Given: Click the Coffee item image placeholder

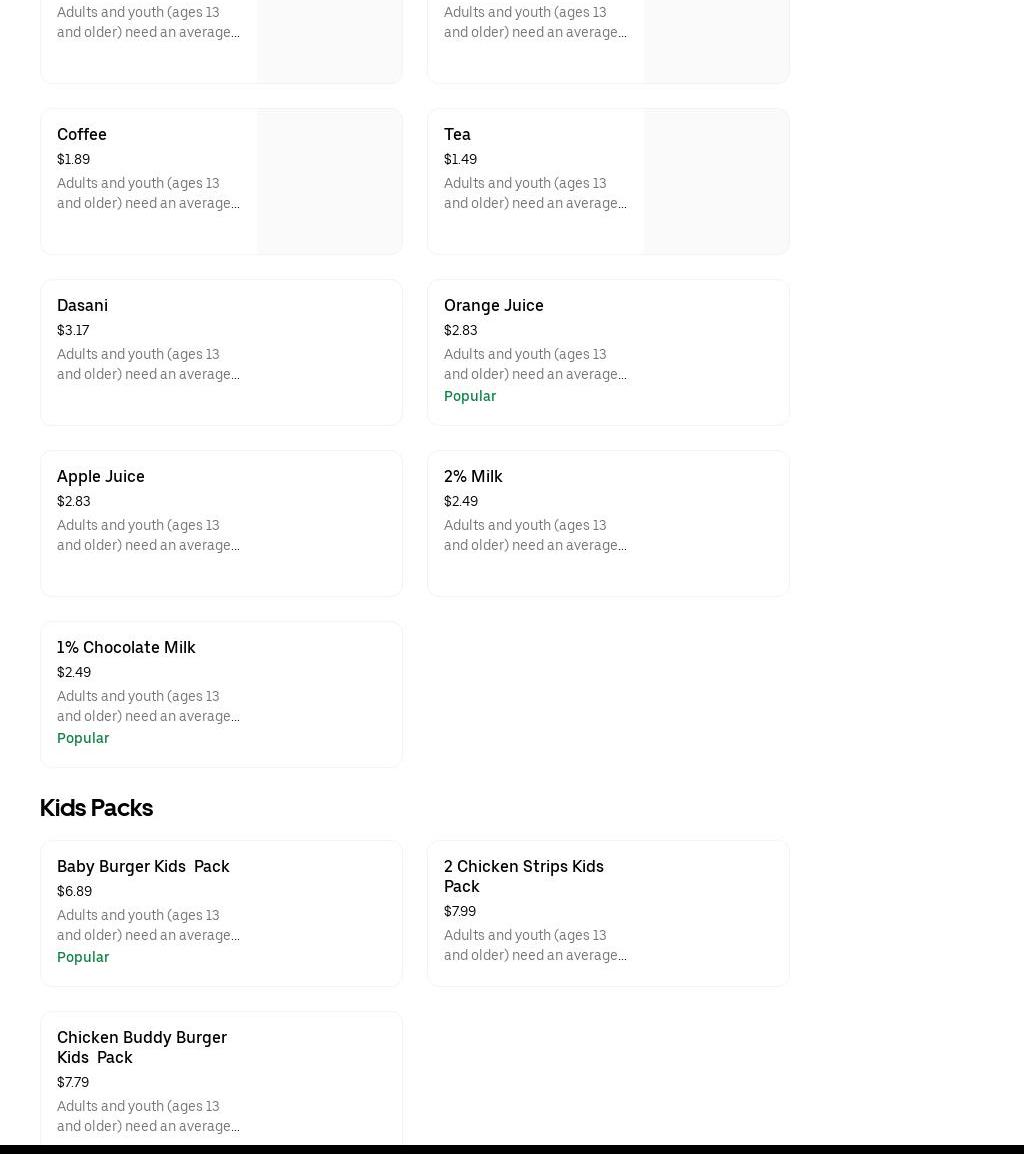Looking at the screenshot, I should 329,181.
